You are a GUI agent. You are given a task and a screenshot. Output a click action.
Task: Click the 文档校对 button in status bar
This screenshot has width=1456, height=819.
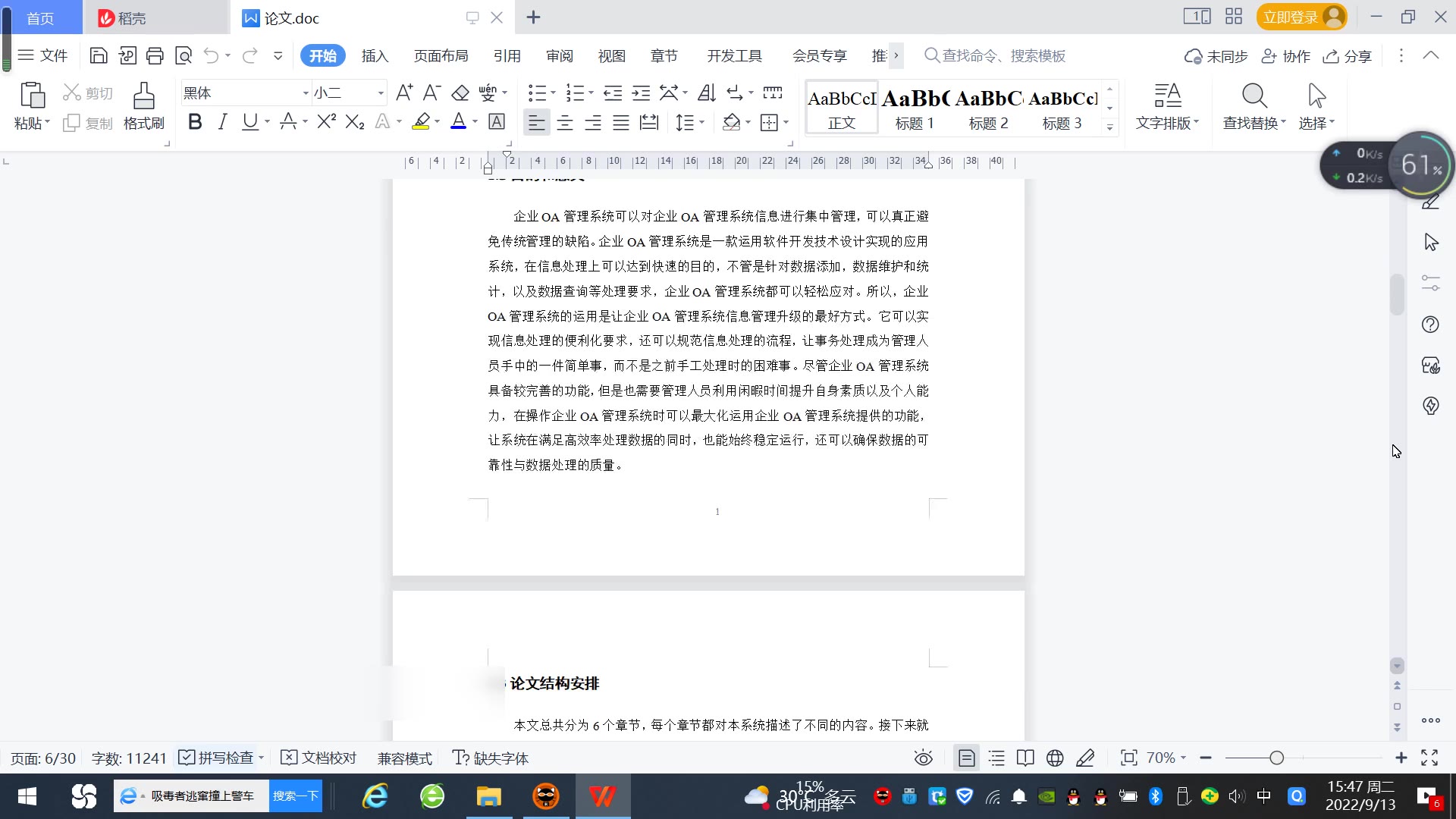(x=319, y=758)
